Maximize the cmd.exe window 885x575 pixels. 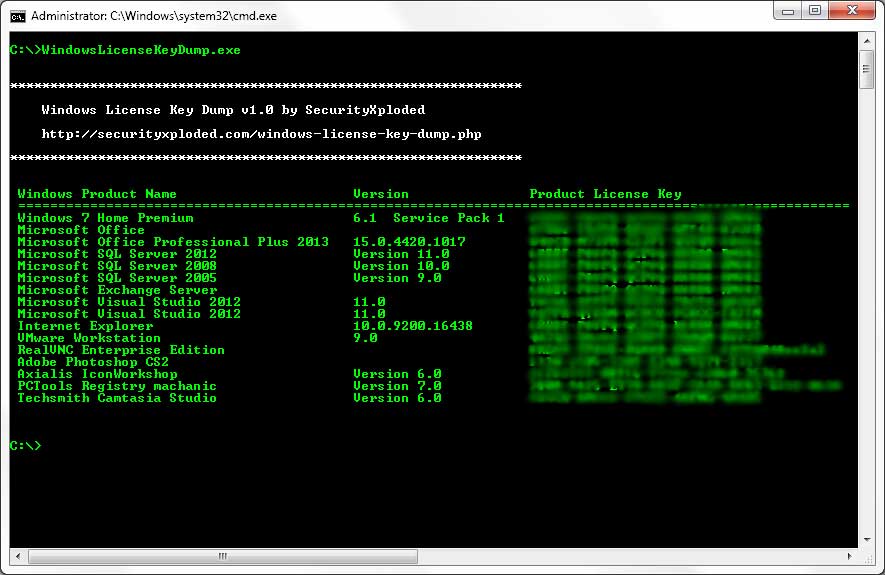pos(815,11)
